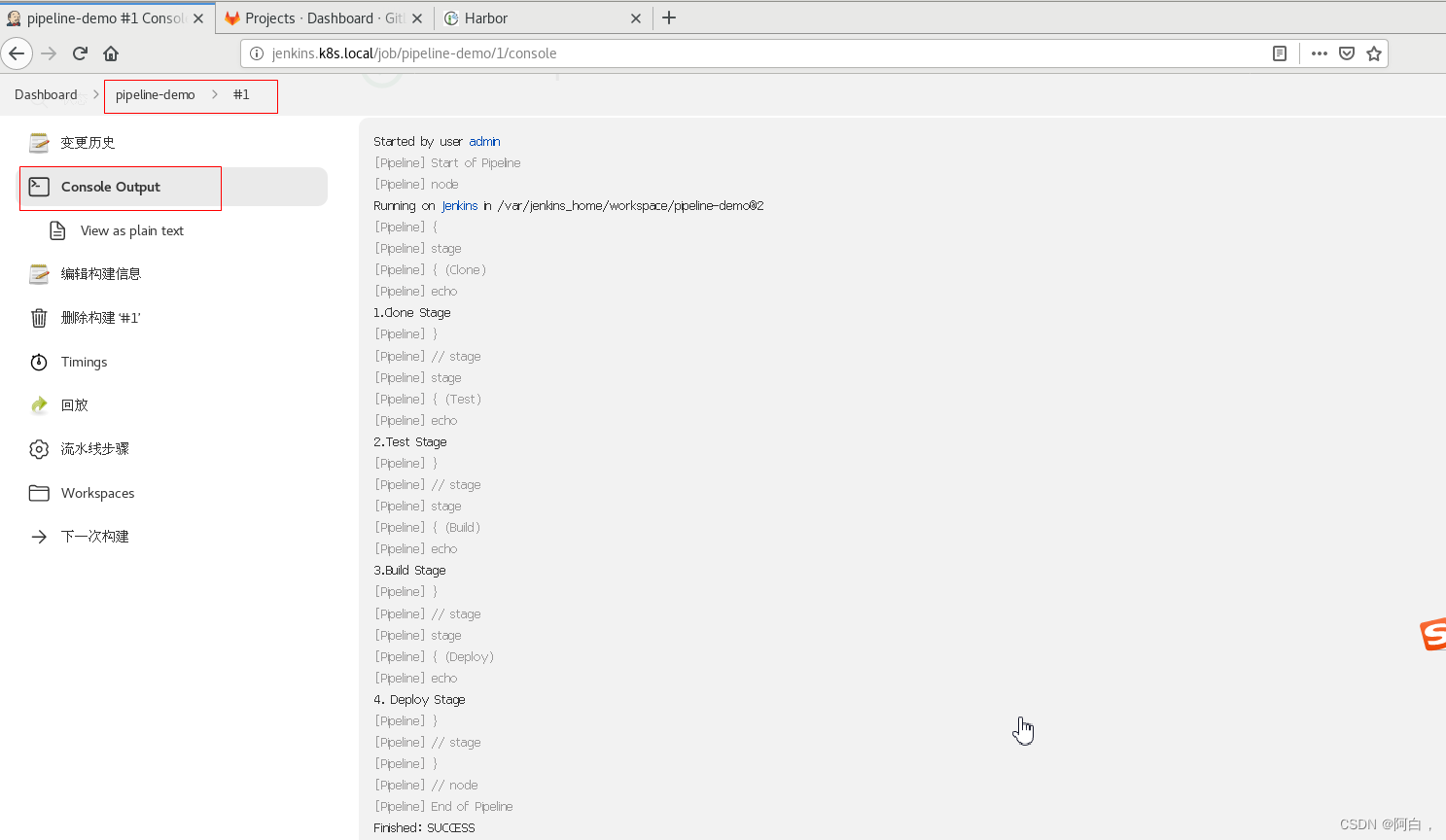Open View as plain text
The width and height of the screenshot is (1446, 840).
pyautogui.click(x=132, y=230)
